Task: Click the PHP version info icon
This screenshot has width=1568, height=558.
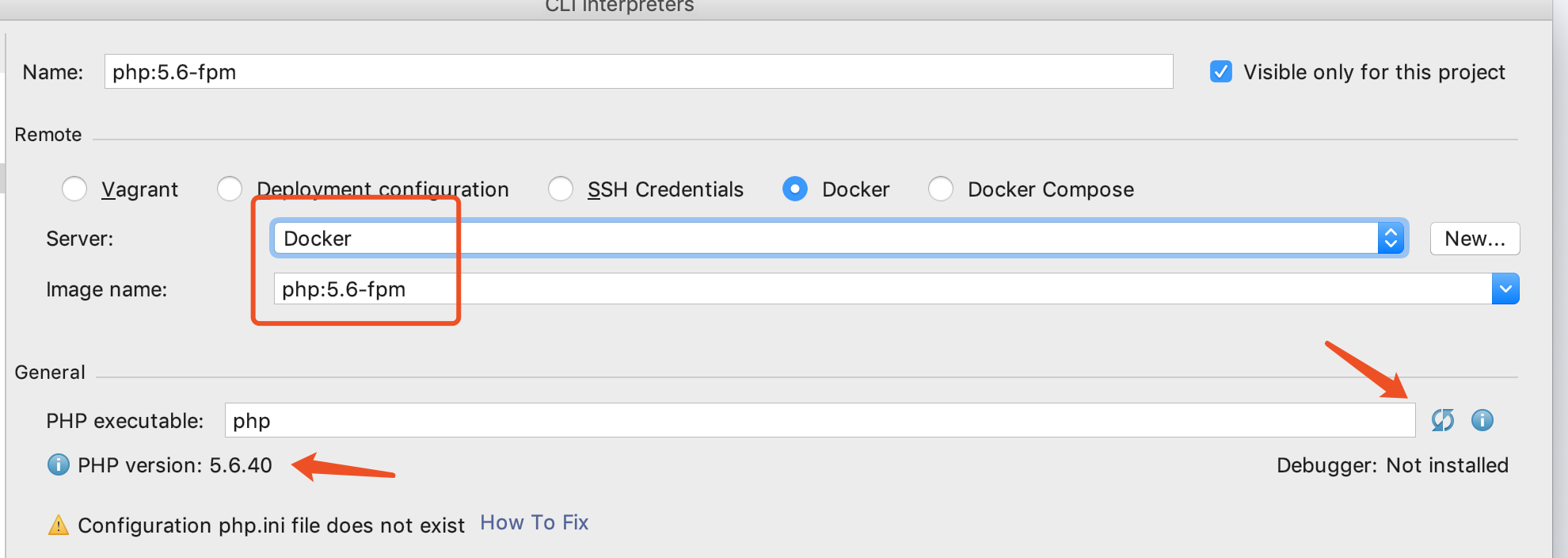Action: click(59, 464)
